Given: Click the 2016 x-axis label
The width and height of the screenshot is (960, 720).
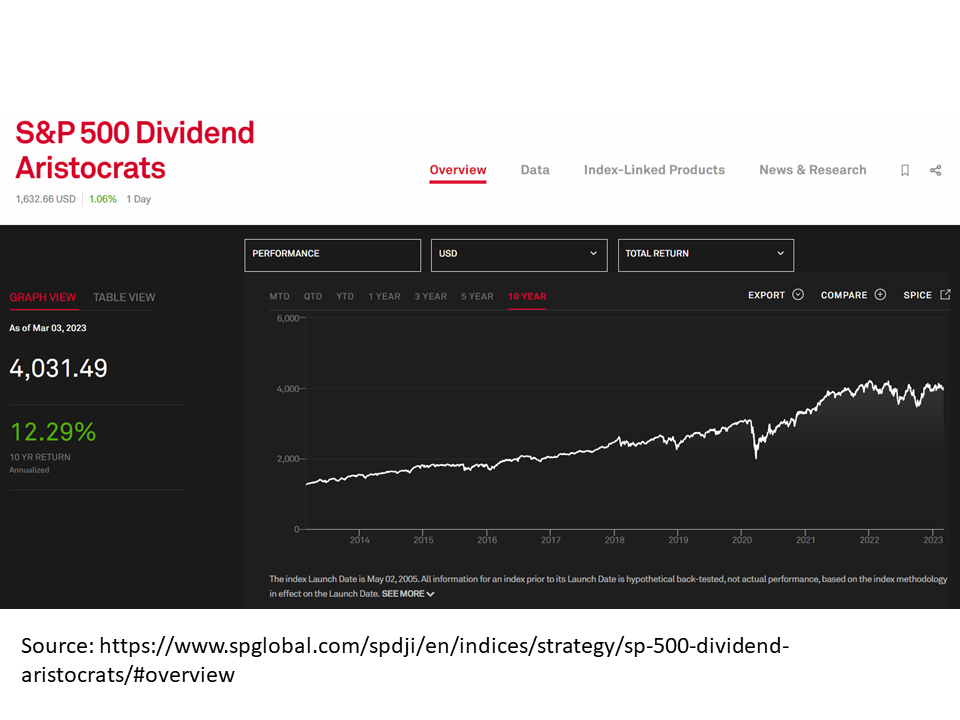Looking at the screenshot, I should pyautogui.click(x=487, y=540).
